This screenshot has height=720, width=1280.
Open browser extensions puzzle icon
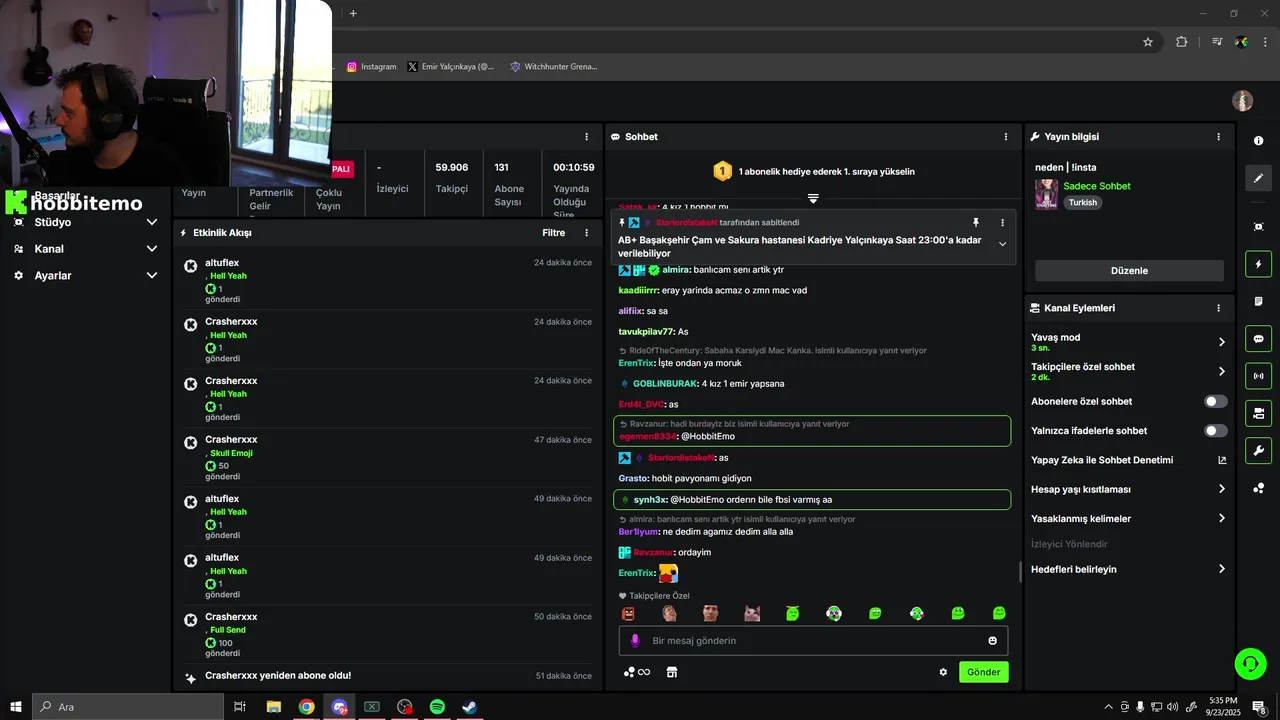pos(1182,42)
